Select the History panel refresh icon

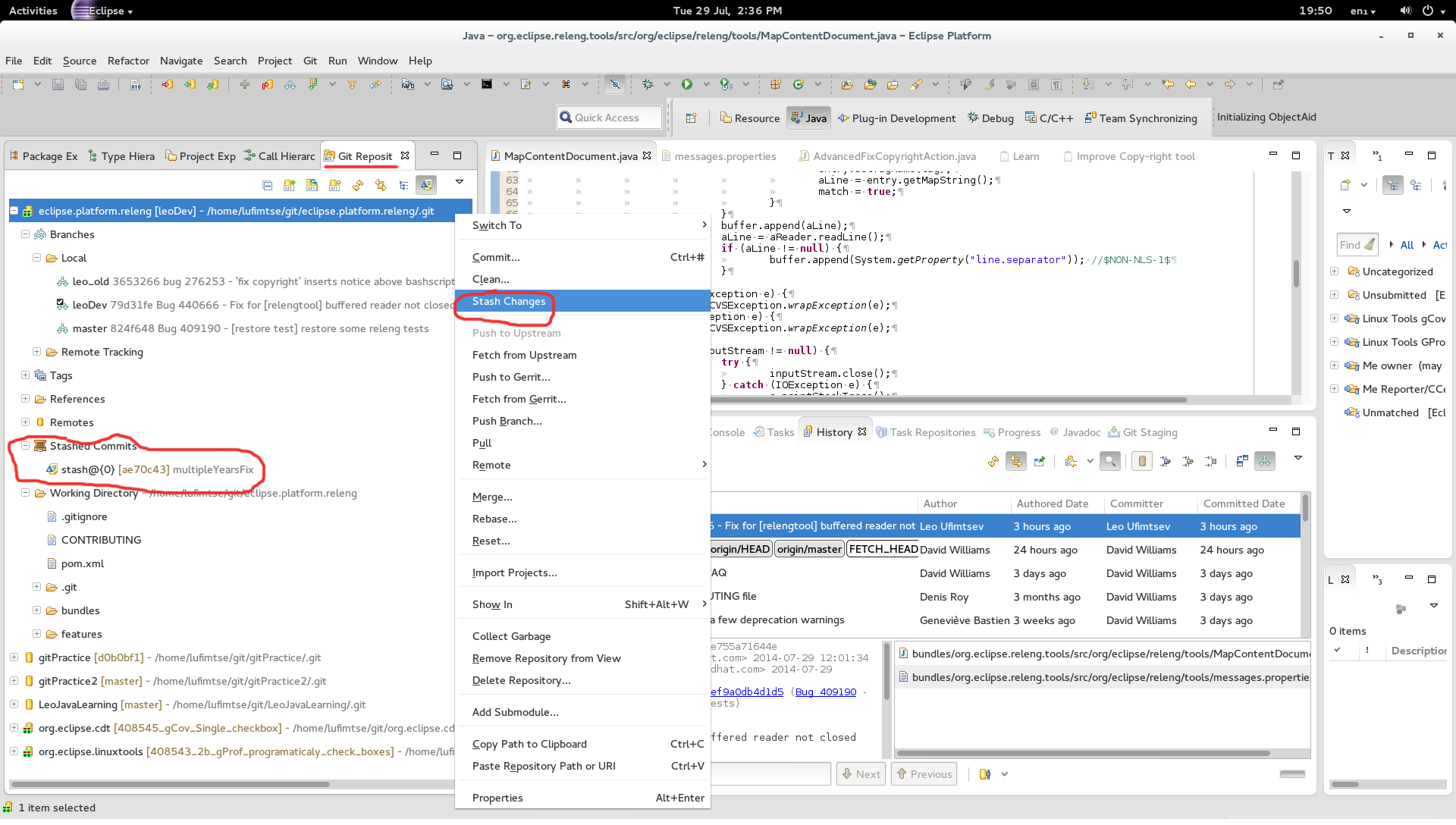click(x=993, y=460)
